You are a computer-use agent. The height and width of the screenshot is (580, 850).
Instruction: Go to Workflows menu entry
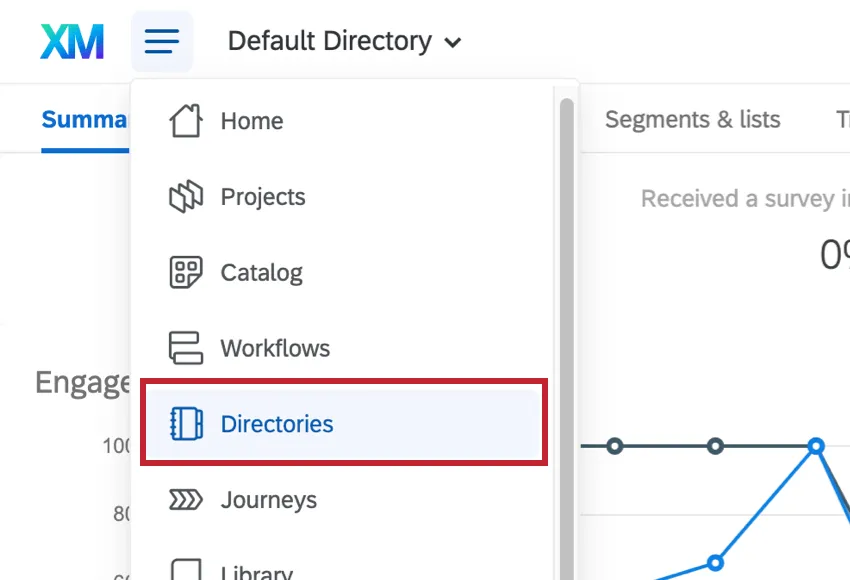[275, 349]
